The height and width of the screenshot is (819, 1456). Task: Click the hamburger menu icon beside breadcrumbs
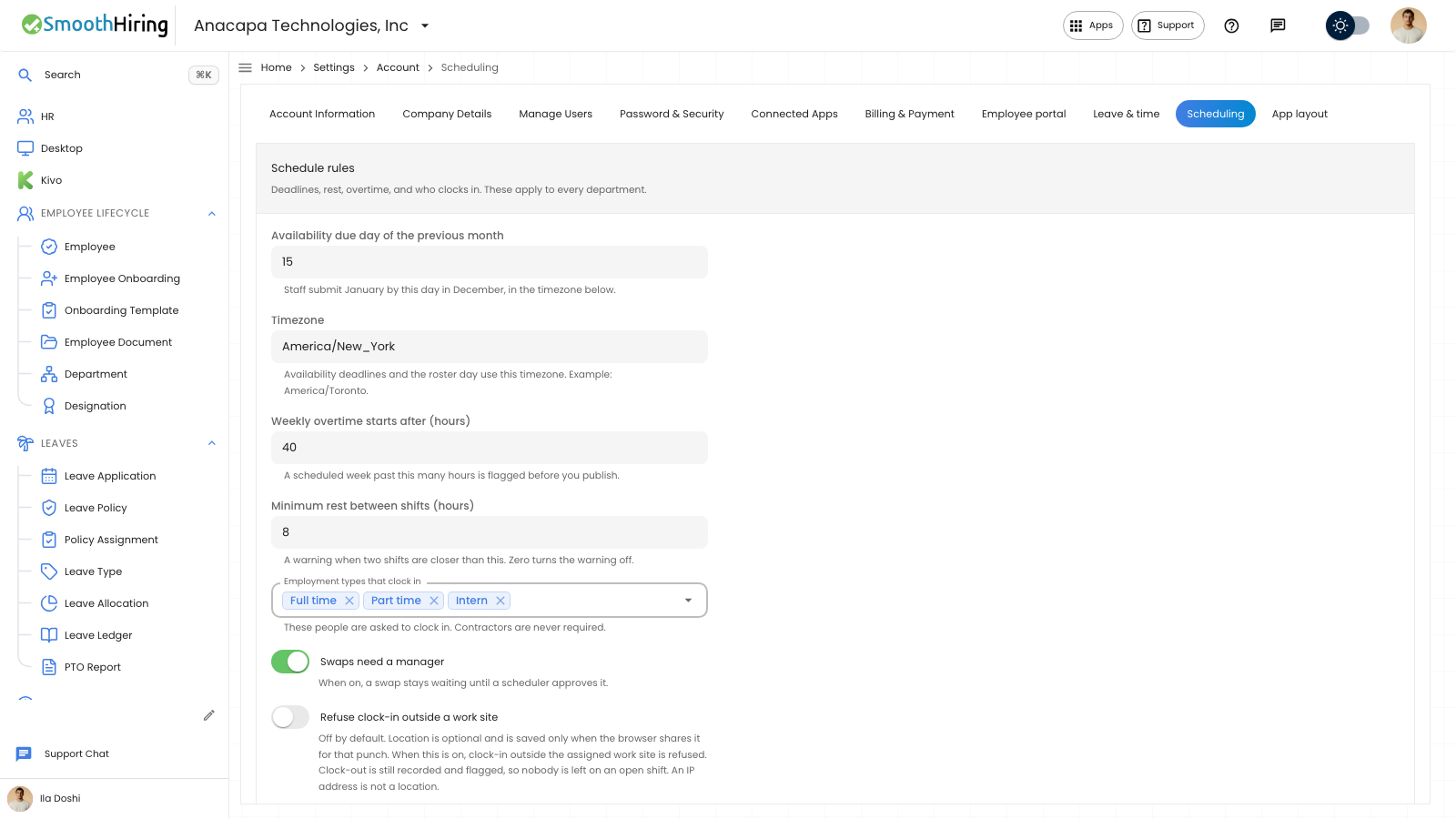[245, 67]
